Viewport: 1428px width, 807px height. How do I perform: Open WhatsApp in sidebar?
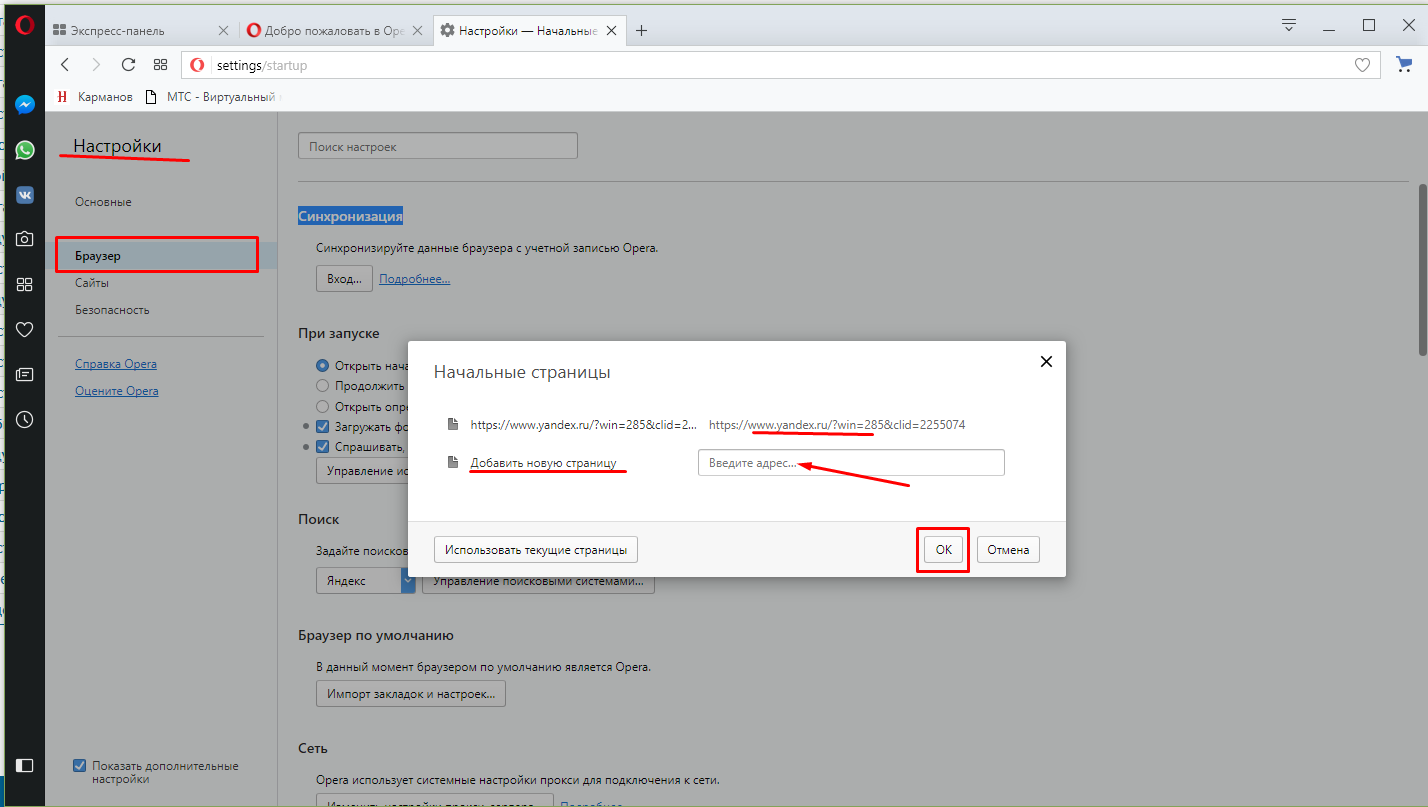point(25,150)
